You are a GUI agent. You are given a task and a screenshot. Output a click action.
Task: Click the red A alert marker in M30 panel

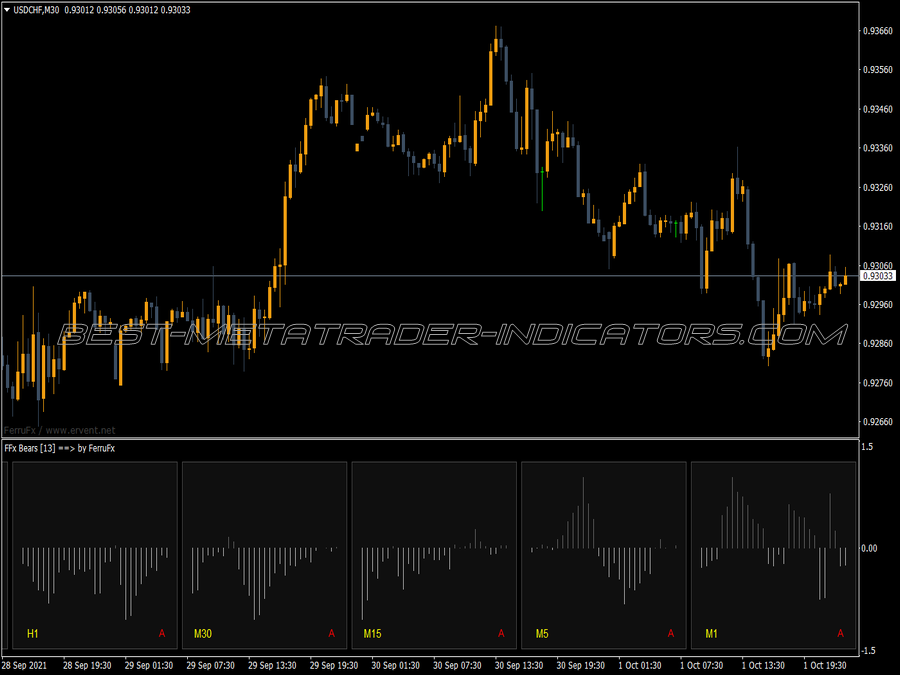[331, 634]
